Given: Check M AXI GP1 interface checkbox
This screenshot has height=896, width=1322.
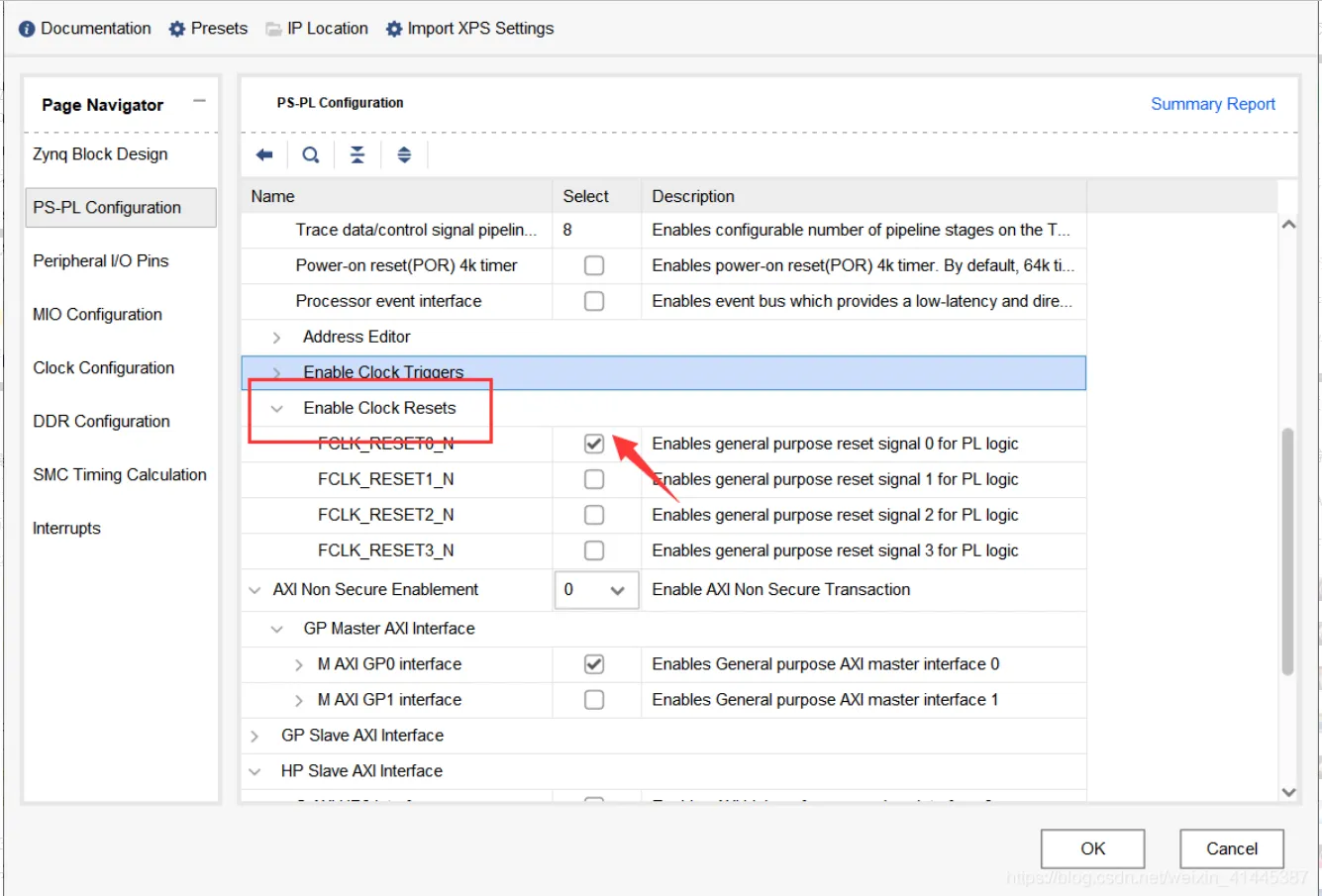Looking at the screenshot, I should [x=594, y=700].
